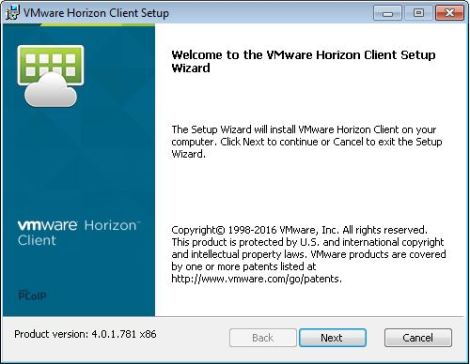Click the vmware Horizon Client brand text

pyautogui.click(x=79, y=233)
